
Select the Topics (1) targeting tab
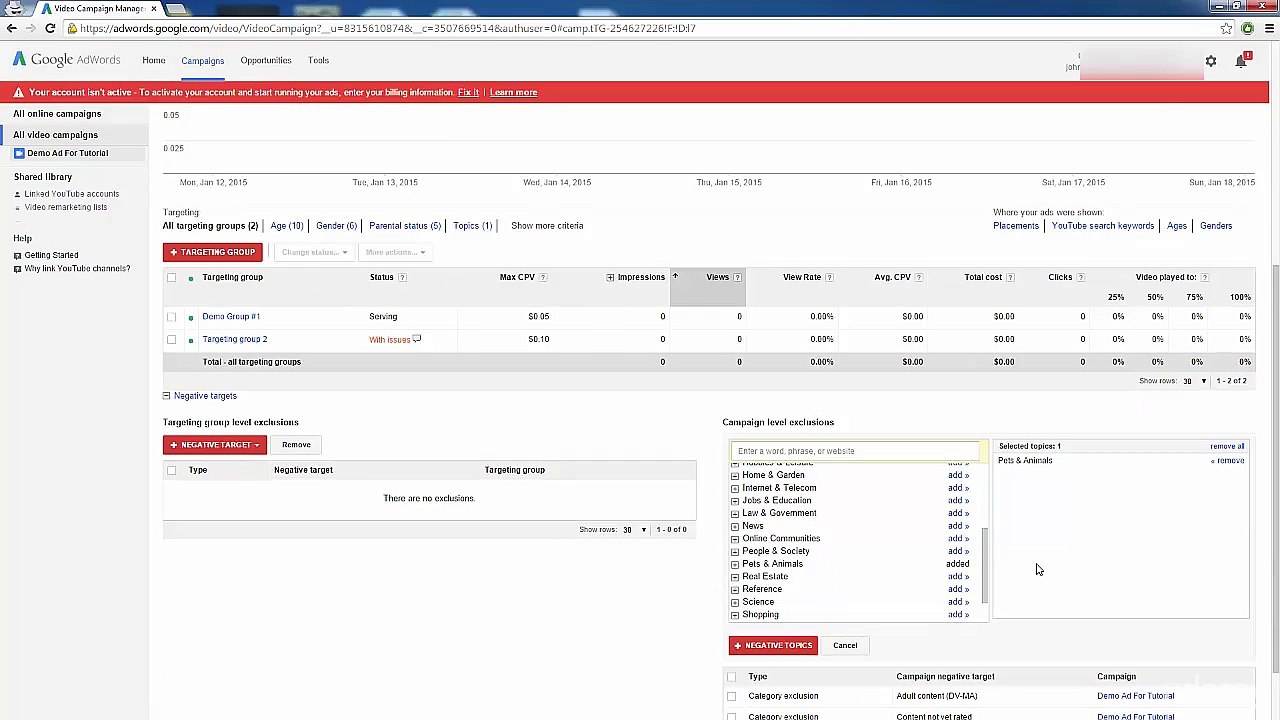click(472, 226)
